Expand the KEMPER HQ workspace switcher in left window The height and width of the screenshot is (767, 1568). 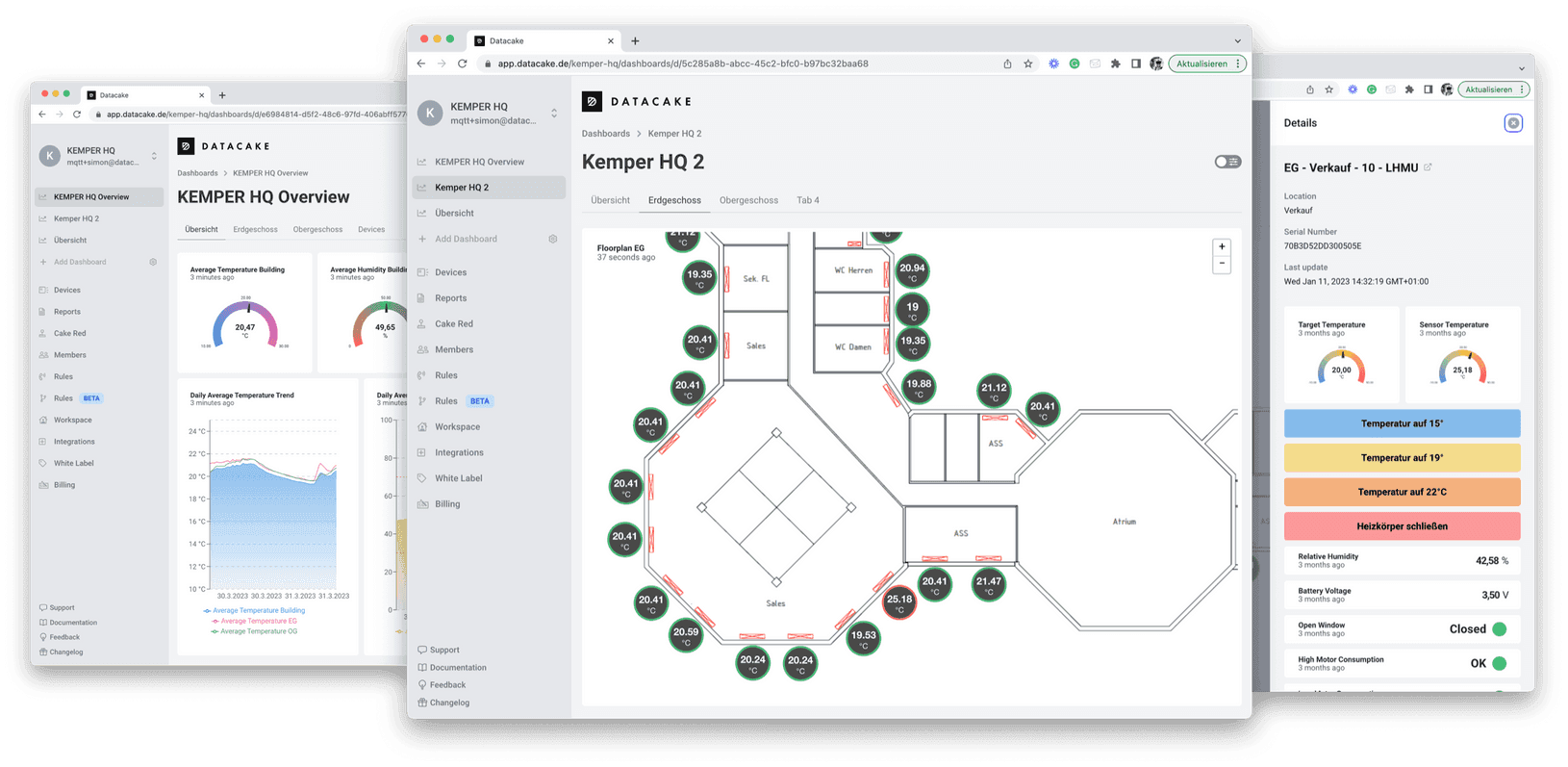pyautogui.click(x=154, y=156)
